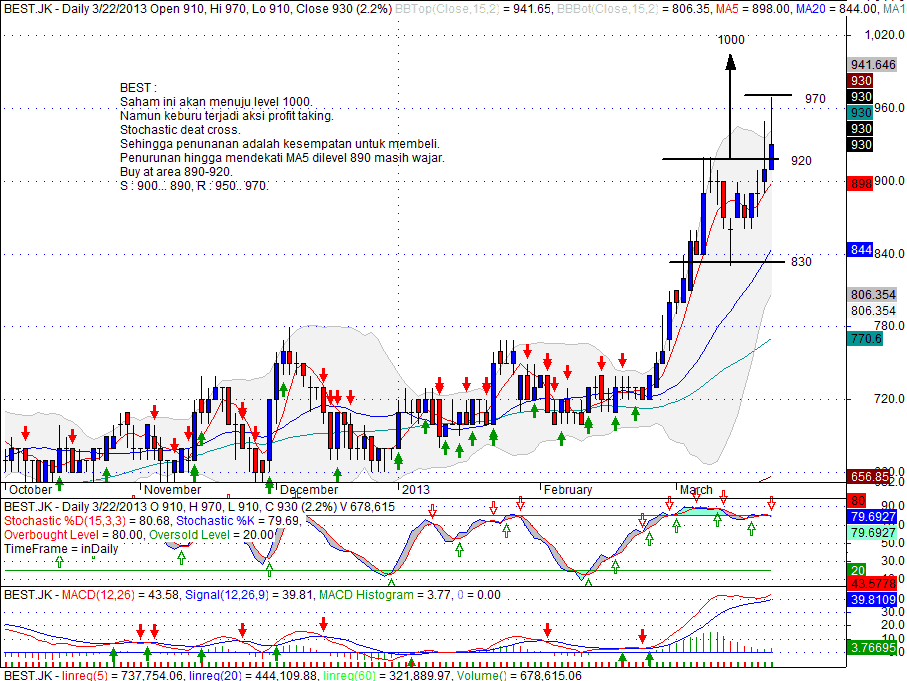Click the 960.0 price axis label
Viewport: 907px width, 681px height.
(889, 108)
